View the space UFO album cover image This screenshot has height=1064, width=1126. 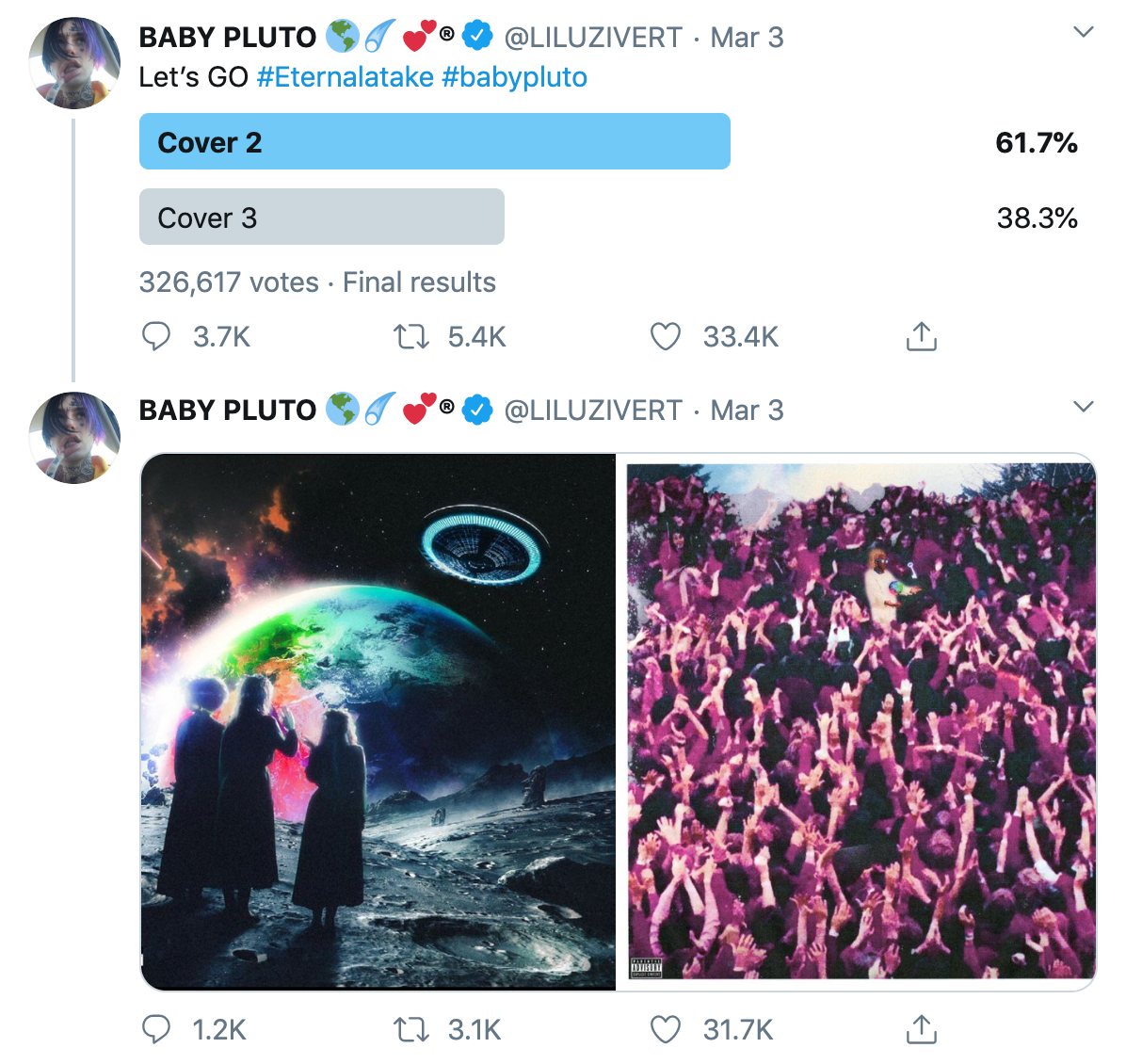[x=378, y=722]
